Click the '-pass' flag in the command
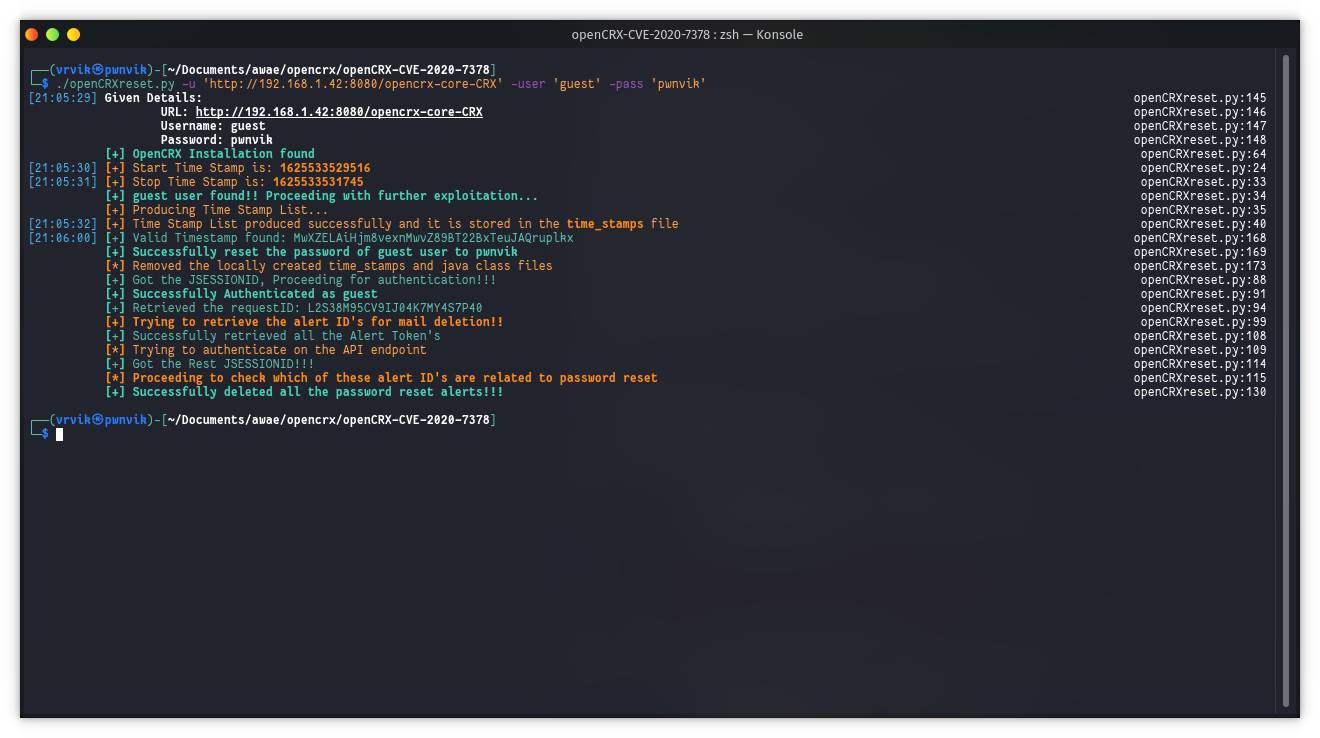This screenshot has height=738, width=1320. [626, 84]
